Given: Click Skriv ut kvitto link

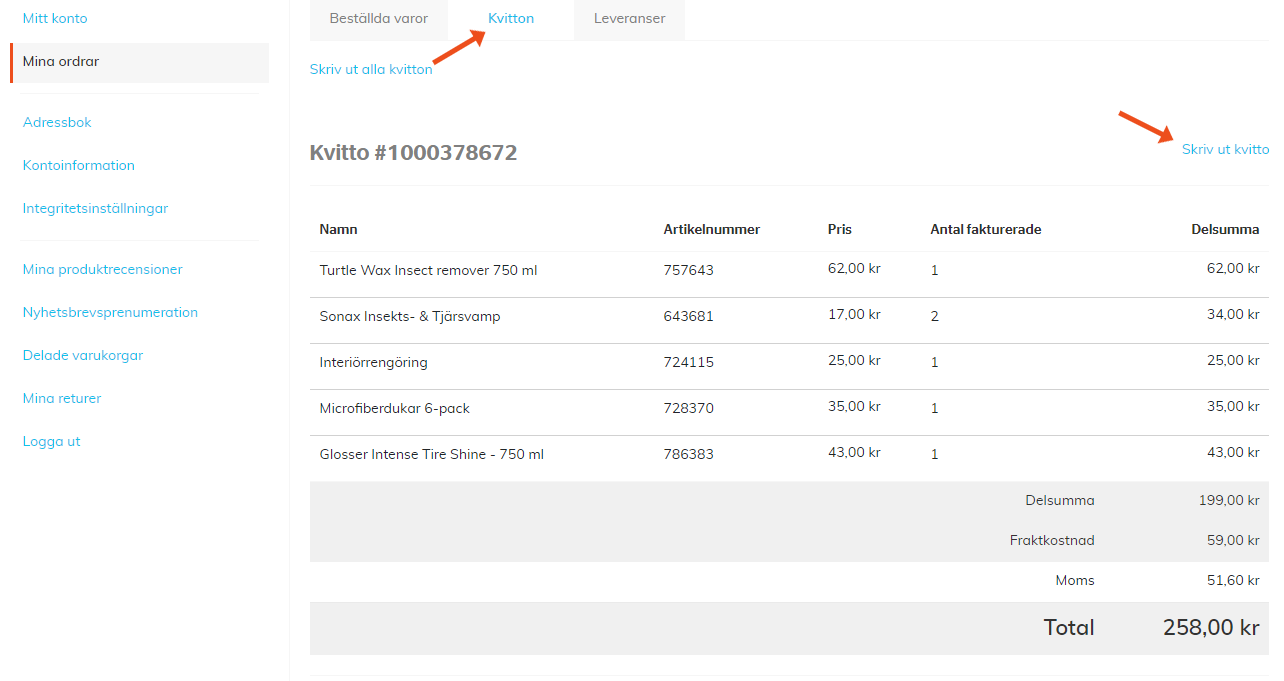Looking at the screenshot, I should 1225,149.
